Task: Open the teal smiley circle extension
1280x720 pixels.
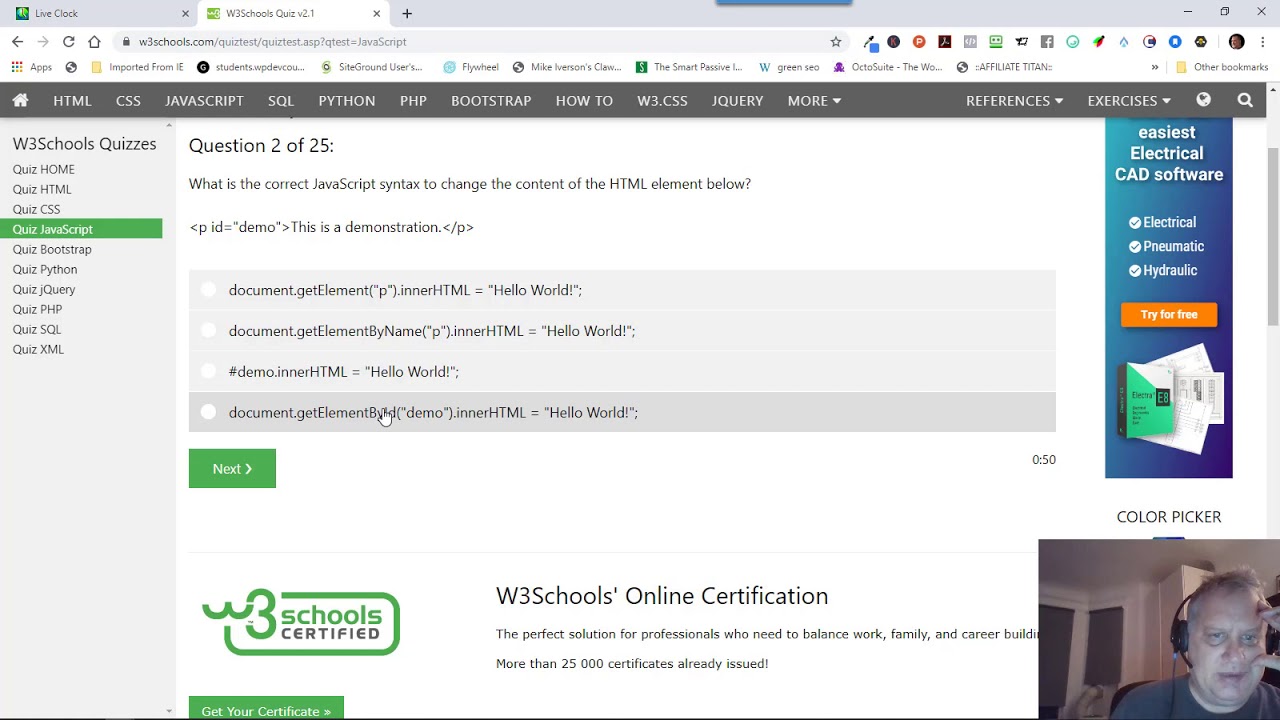Action: [1073, 41]
